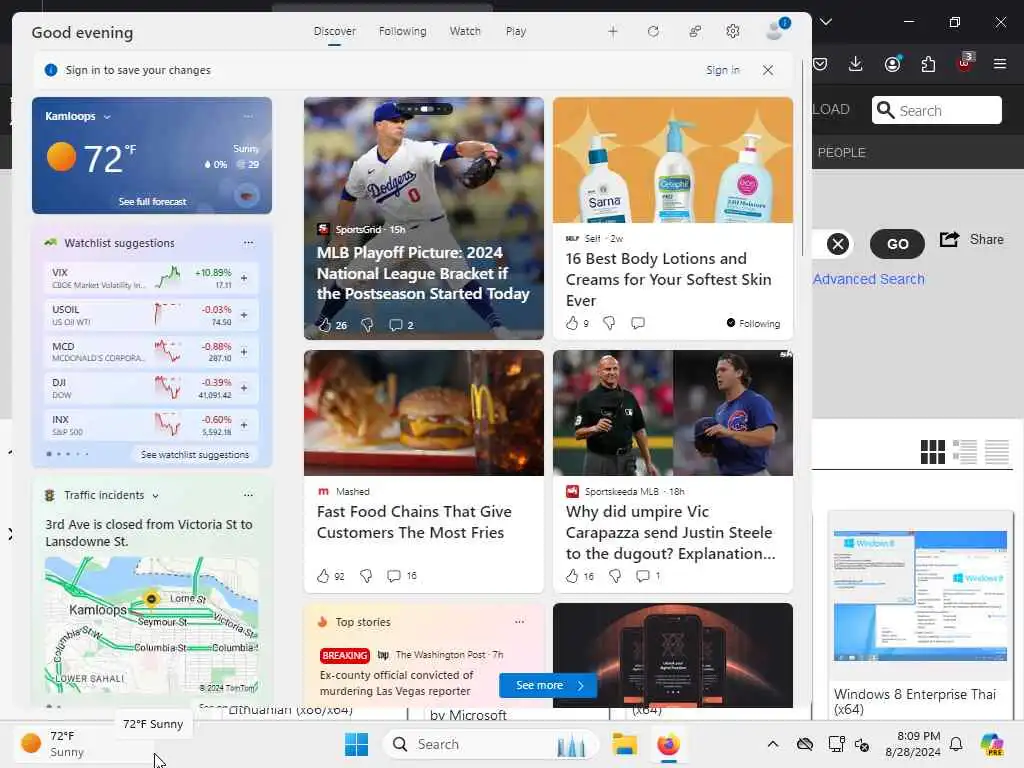Open Ex-county official convicted story

point(396,683)
